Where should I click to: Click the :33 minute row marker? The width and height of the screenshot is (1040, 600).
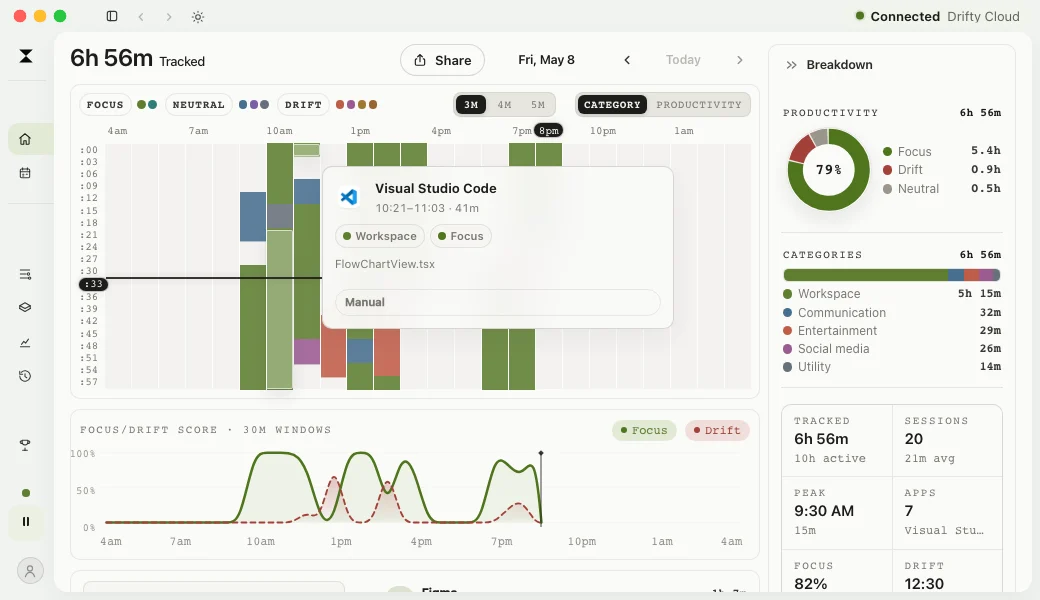94,284
